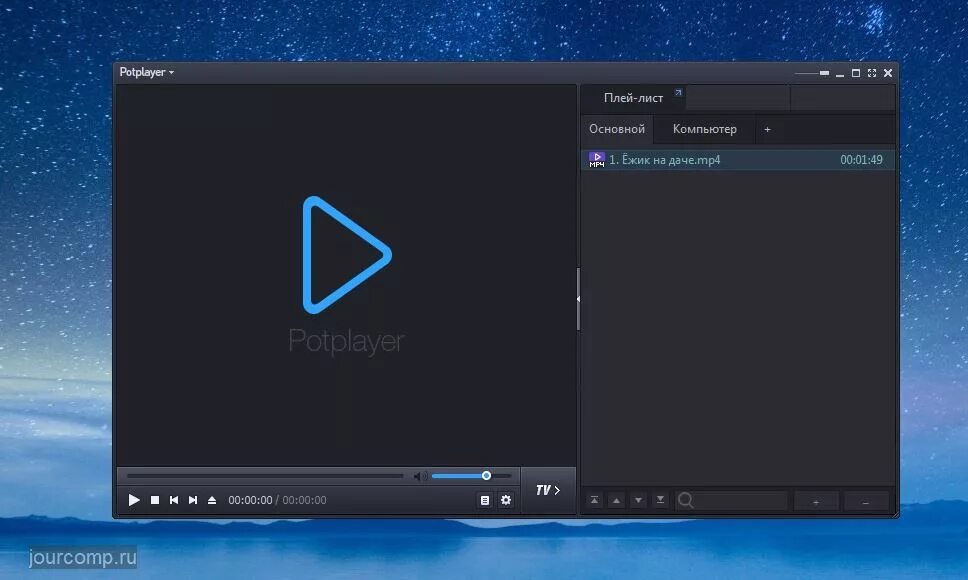The height and width of the screenshot is (580, 968).
Task: Jump to the previous track
Action: [174, 500]
